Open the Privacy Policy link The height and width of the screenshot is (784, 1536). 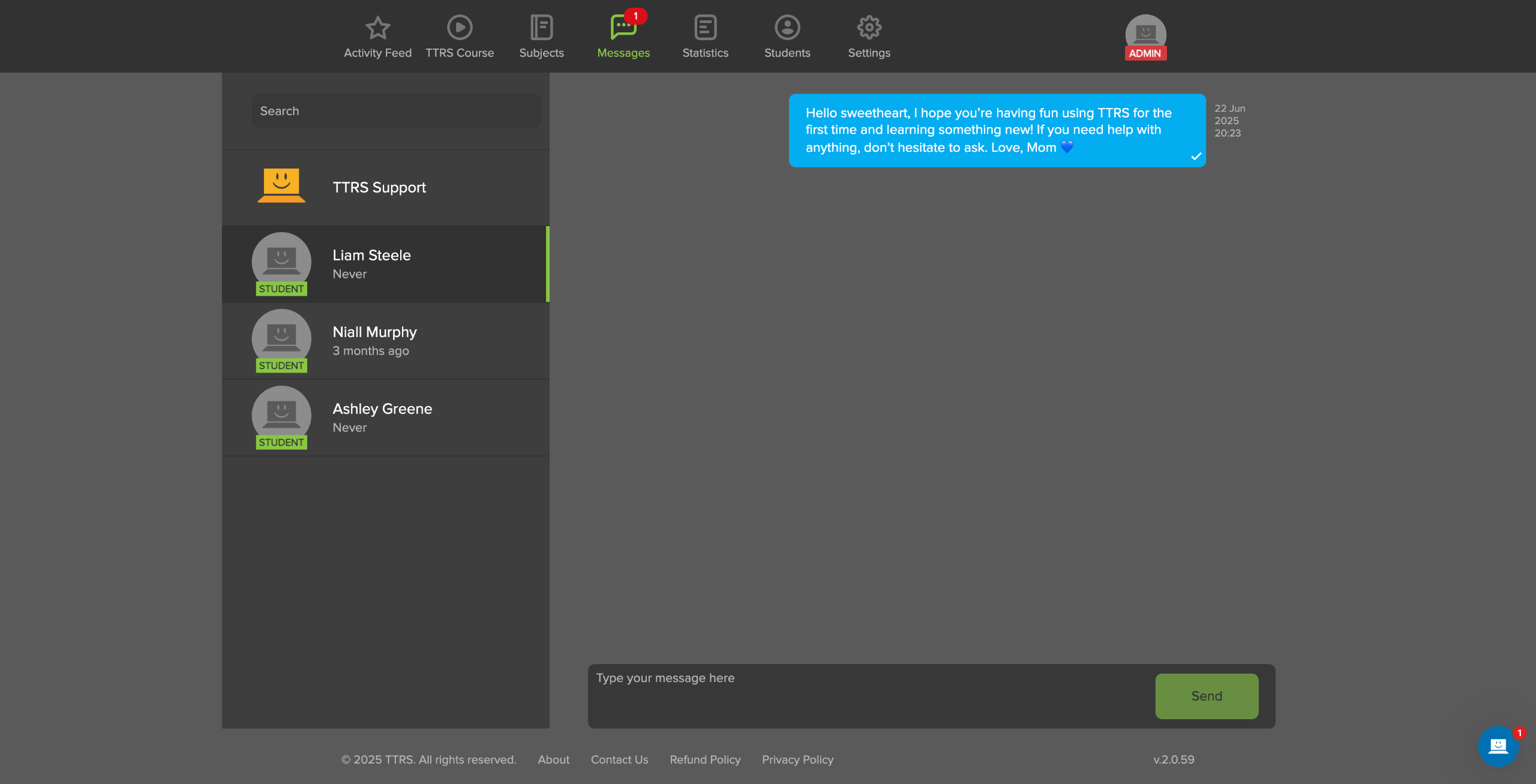coord(797,759)
